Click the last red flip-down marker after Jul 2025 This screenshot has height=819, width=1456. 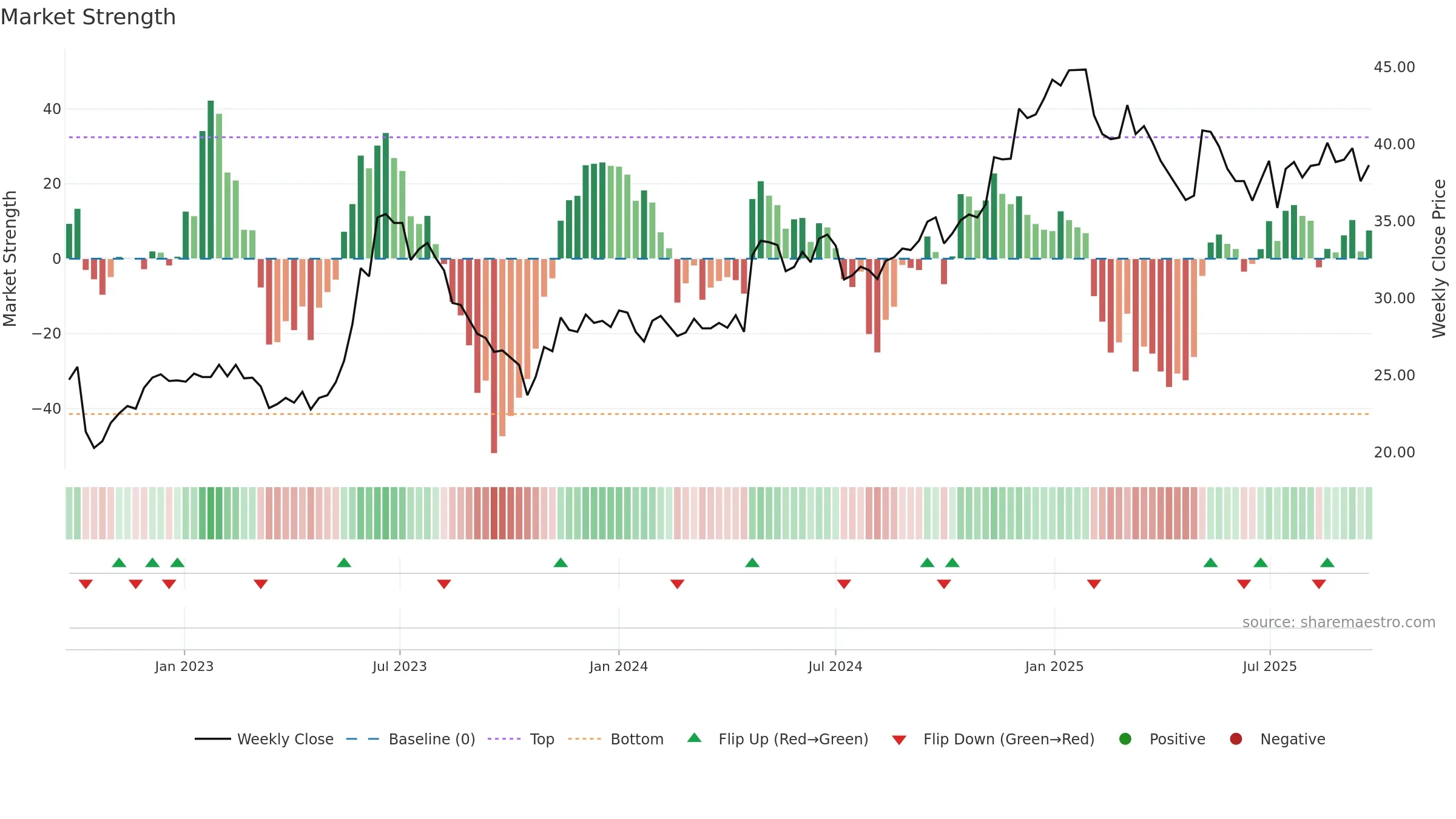click(x=1319, y=584)
